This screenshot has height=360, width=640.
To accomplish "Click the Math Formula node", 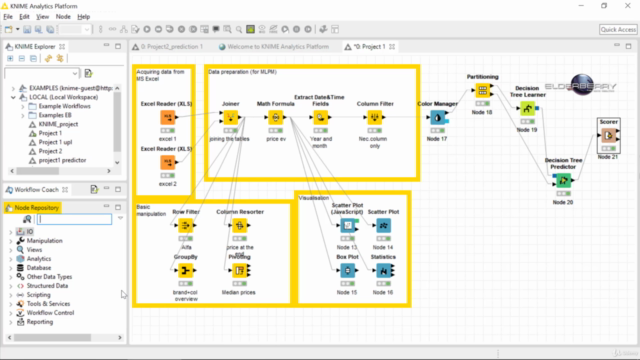I will tap(276, 118).
